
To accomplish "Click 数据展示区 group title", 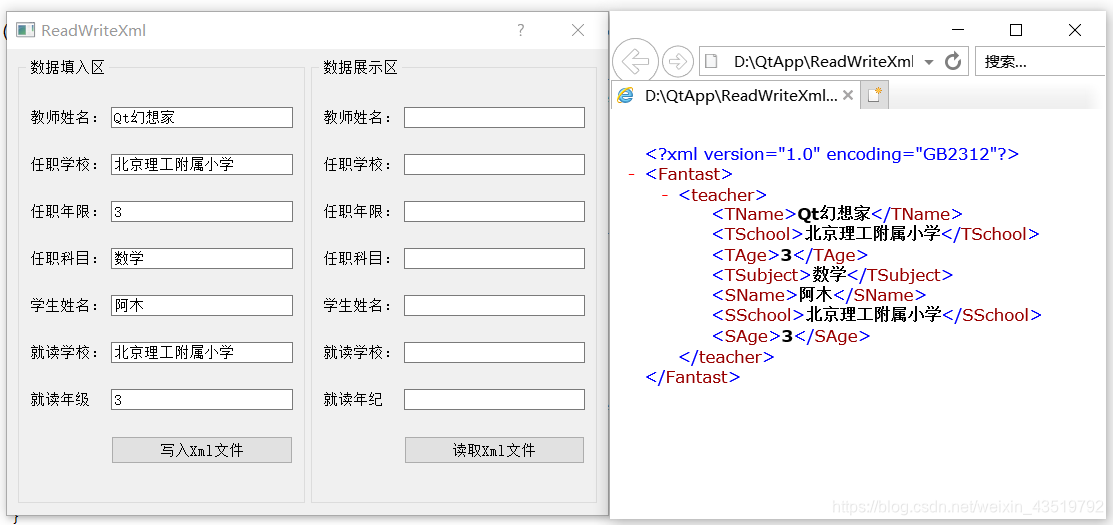I will [361, 67].
